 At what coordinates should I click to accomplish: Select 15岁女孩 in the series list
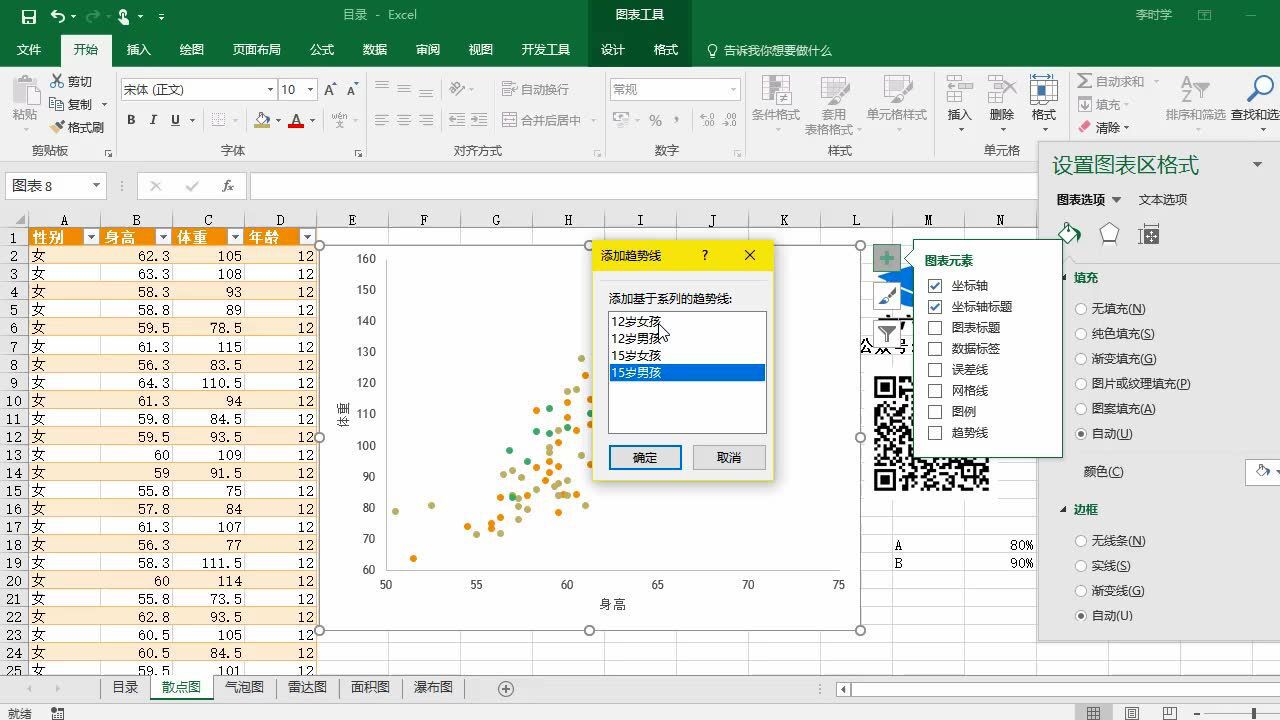[687, 356]
